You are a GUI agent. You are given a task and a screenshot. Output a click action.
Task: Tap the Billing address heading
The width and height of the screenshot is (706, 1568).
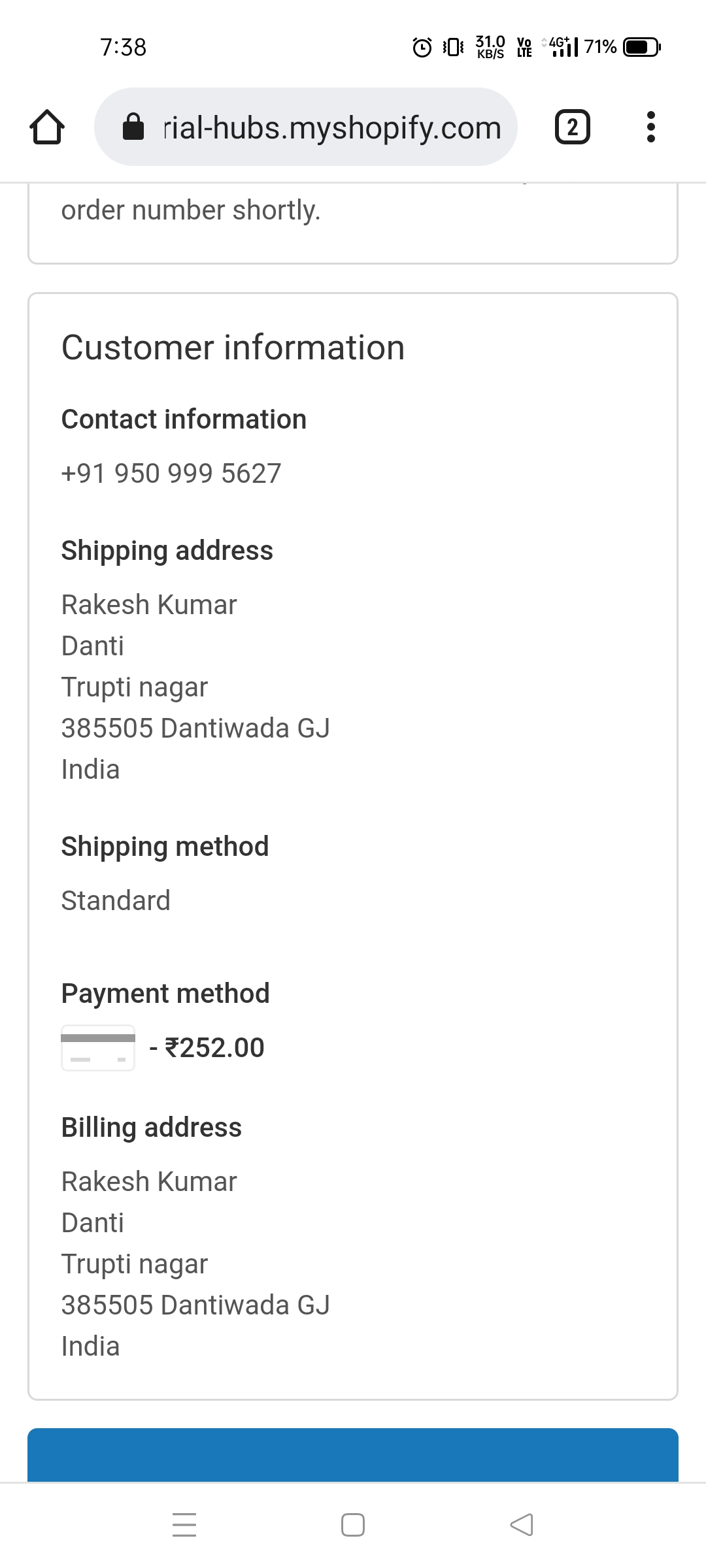(152, 1127)
